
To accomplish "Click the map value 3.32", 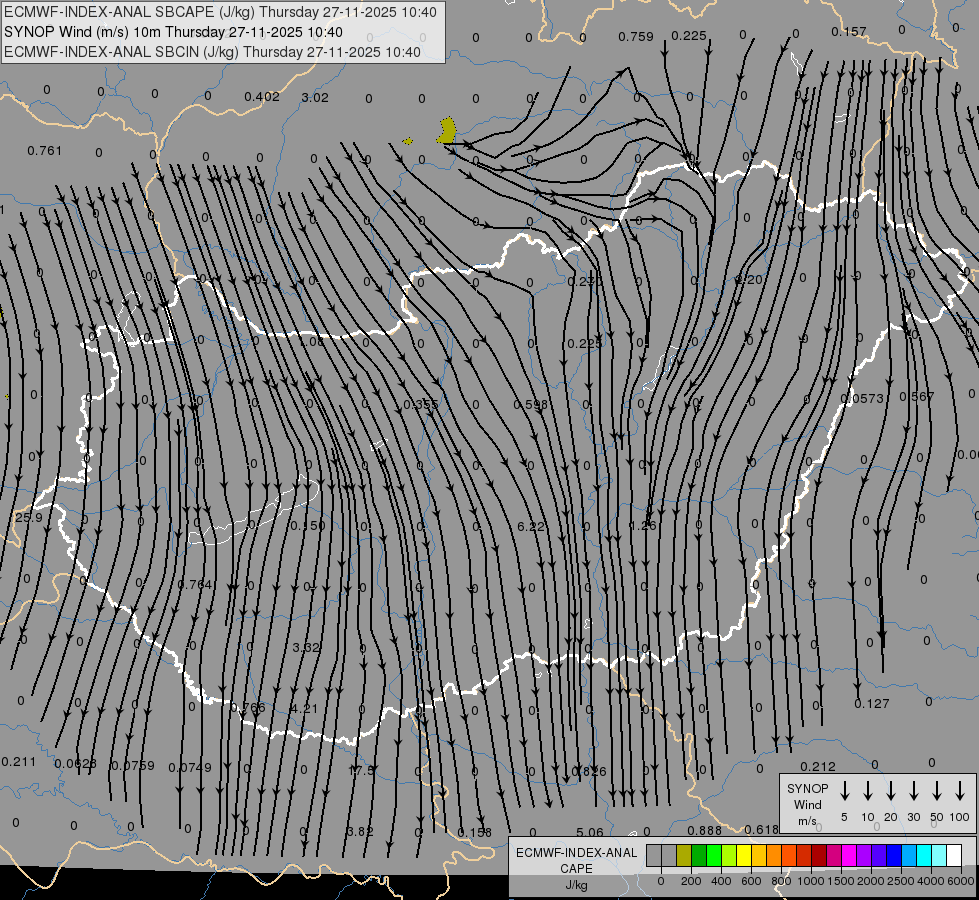I will pyautogui.click(x=306, y=648).
